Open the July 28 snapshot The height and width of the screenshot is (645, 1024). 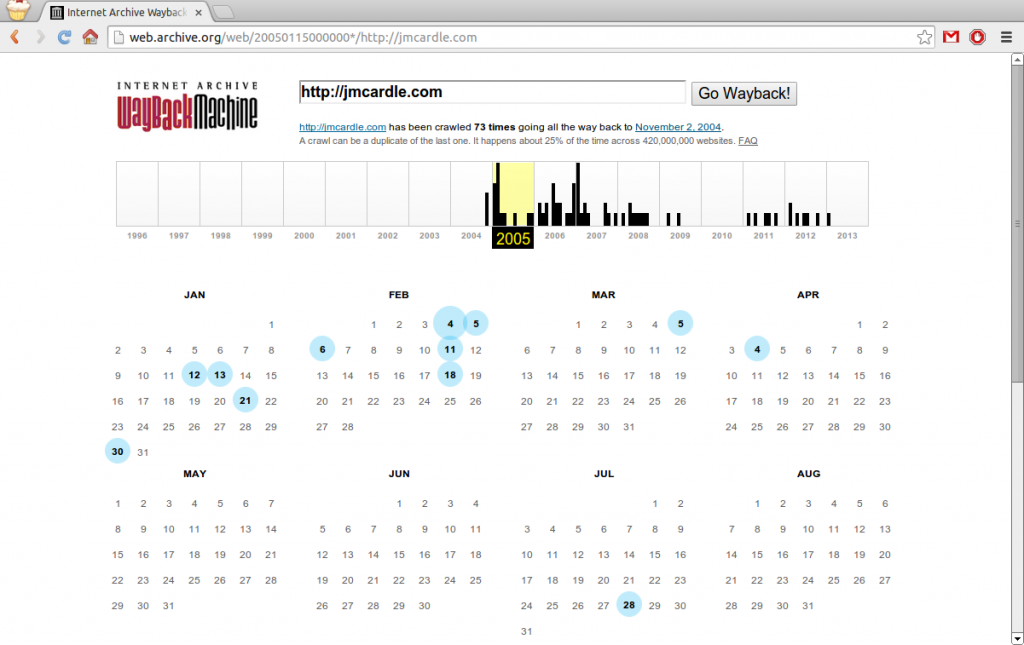click(629, 605)
